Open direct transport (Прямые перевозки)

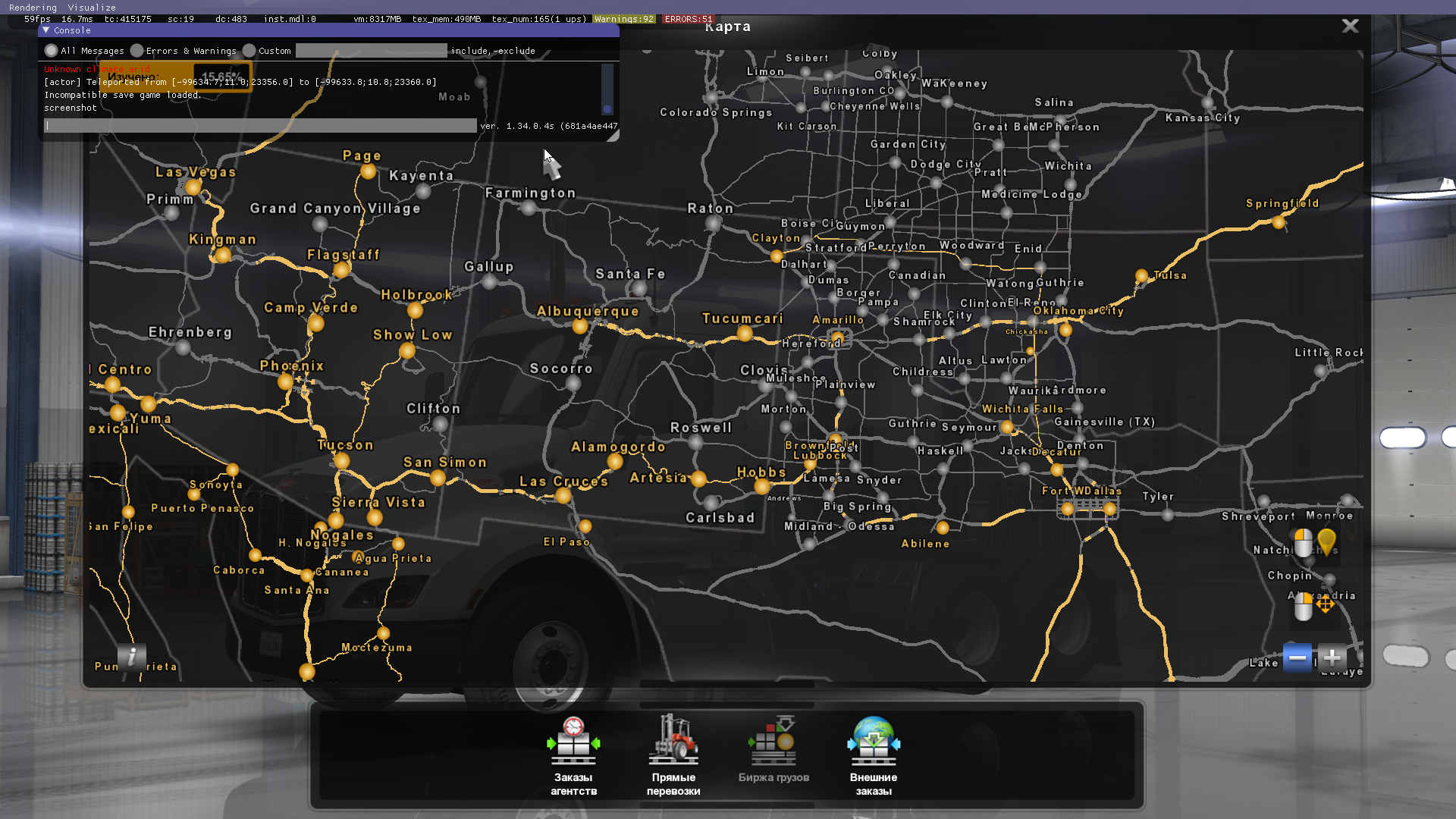[x=673, y=755]
